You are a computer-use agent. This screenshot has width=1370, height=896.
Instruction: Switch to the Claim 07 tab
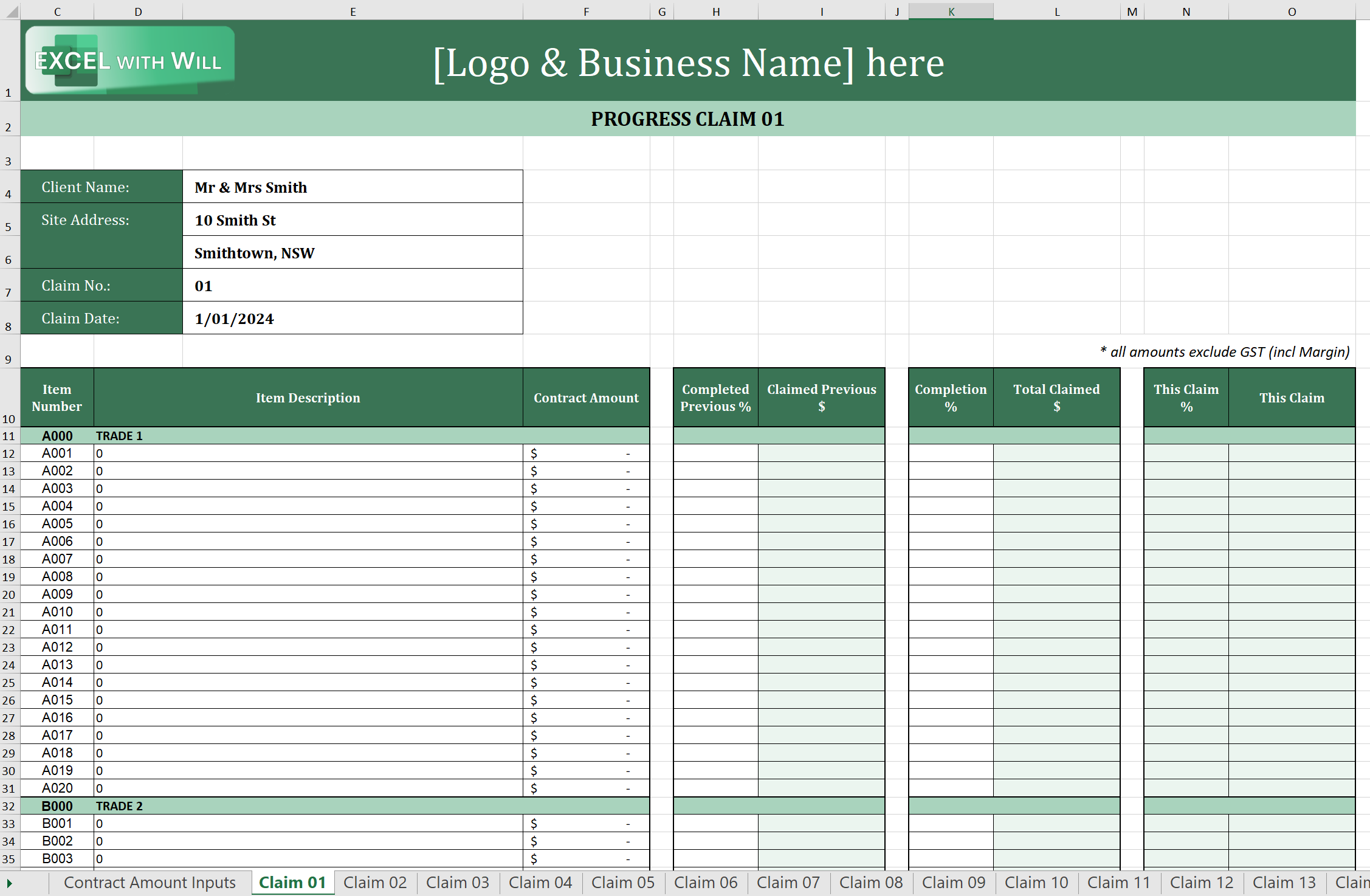click(x=788, y=883)
